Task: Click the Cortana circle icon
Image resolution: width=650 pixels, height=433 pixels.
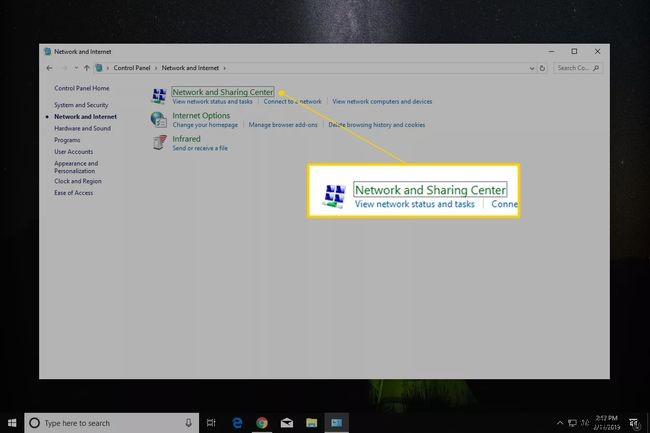Action: tap(35, 423)
